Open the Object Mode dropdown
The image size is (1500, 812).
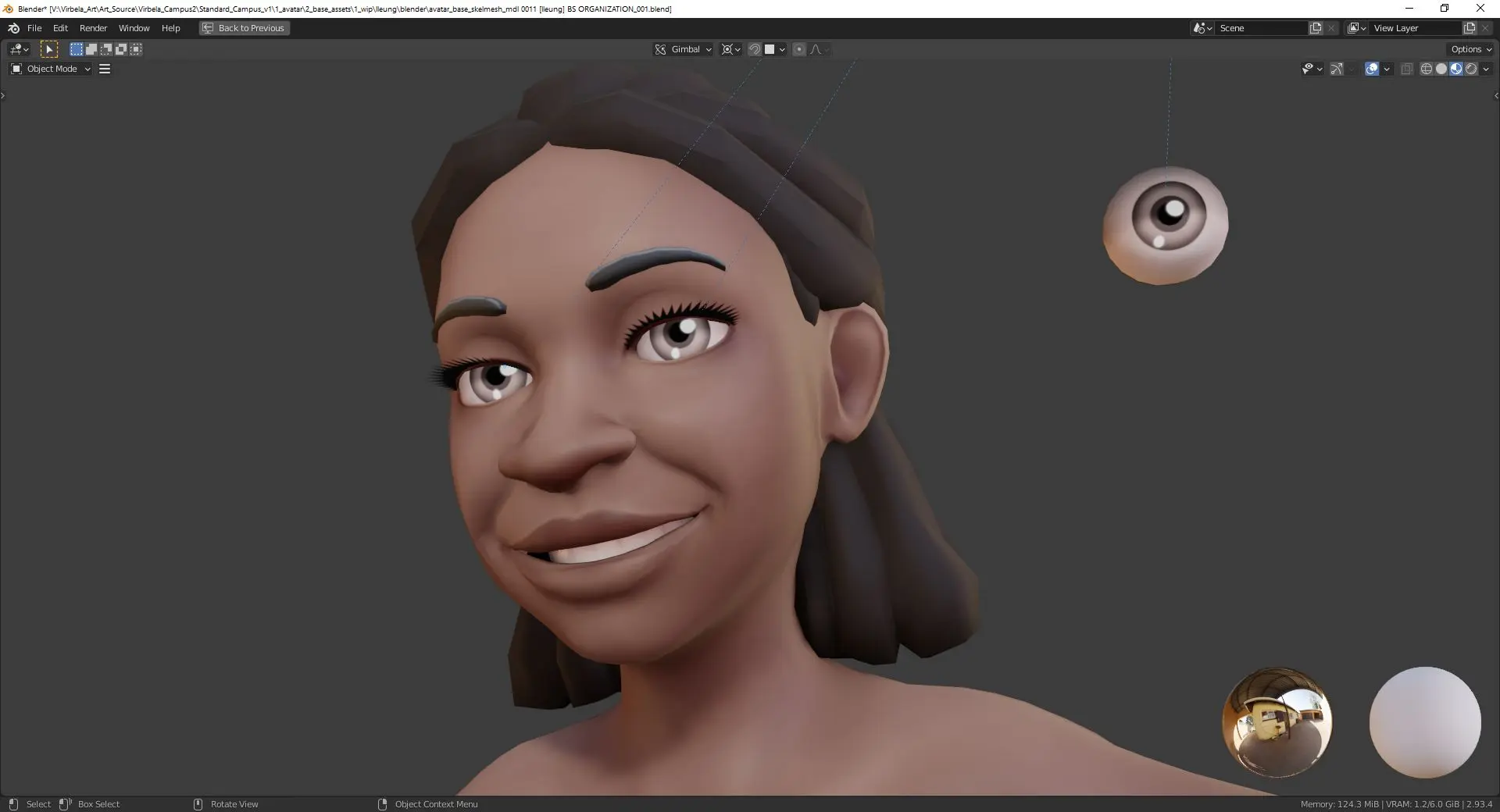pos(52,69)
